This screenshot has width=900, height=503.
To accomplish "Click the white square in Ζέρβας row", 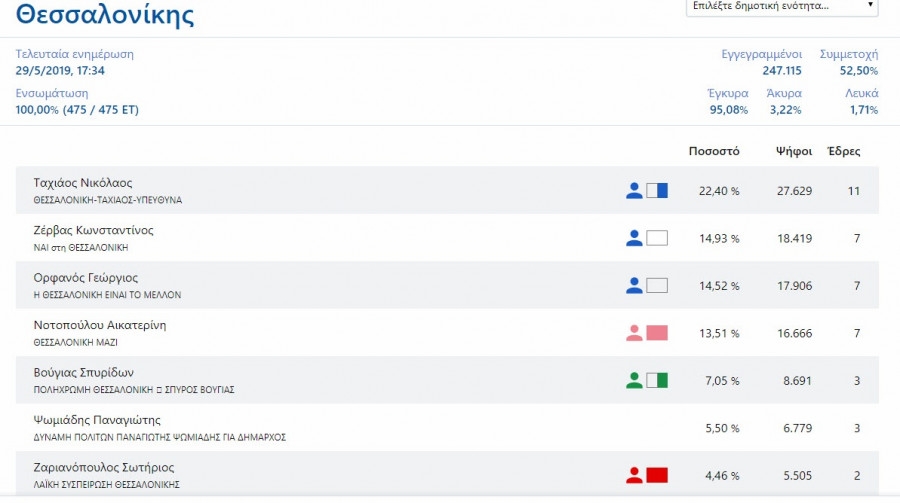I will pyautogui.click(x=657, y=238).
